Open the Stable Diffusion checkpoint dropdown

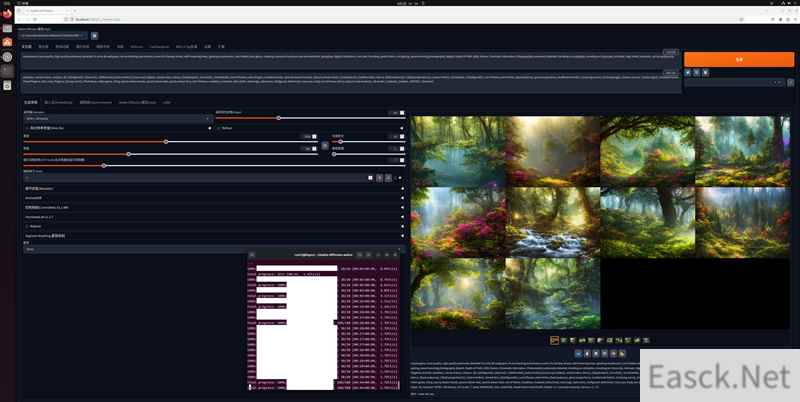52,35
